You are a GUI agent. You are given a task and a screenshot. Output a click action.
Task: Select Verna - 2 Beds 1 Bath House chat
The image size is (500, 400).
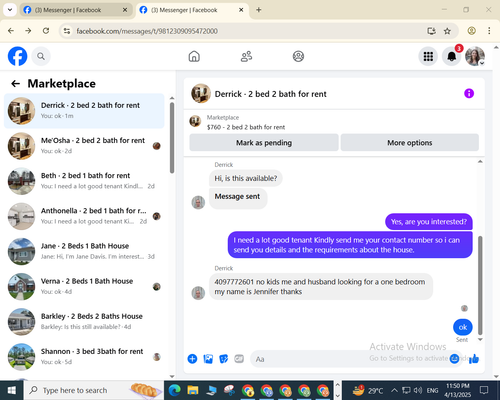coord(84,286)
